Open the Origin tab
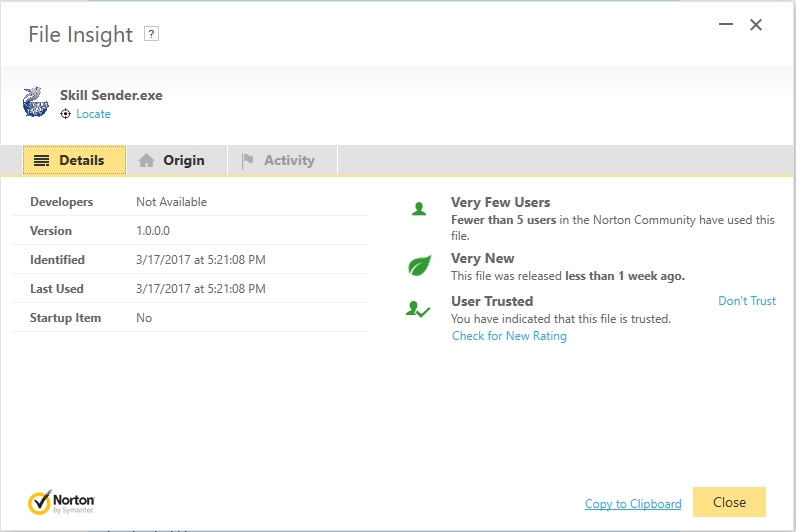The image size is (796, 532). point(177,160)
